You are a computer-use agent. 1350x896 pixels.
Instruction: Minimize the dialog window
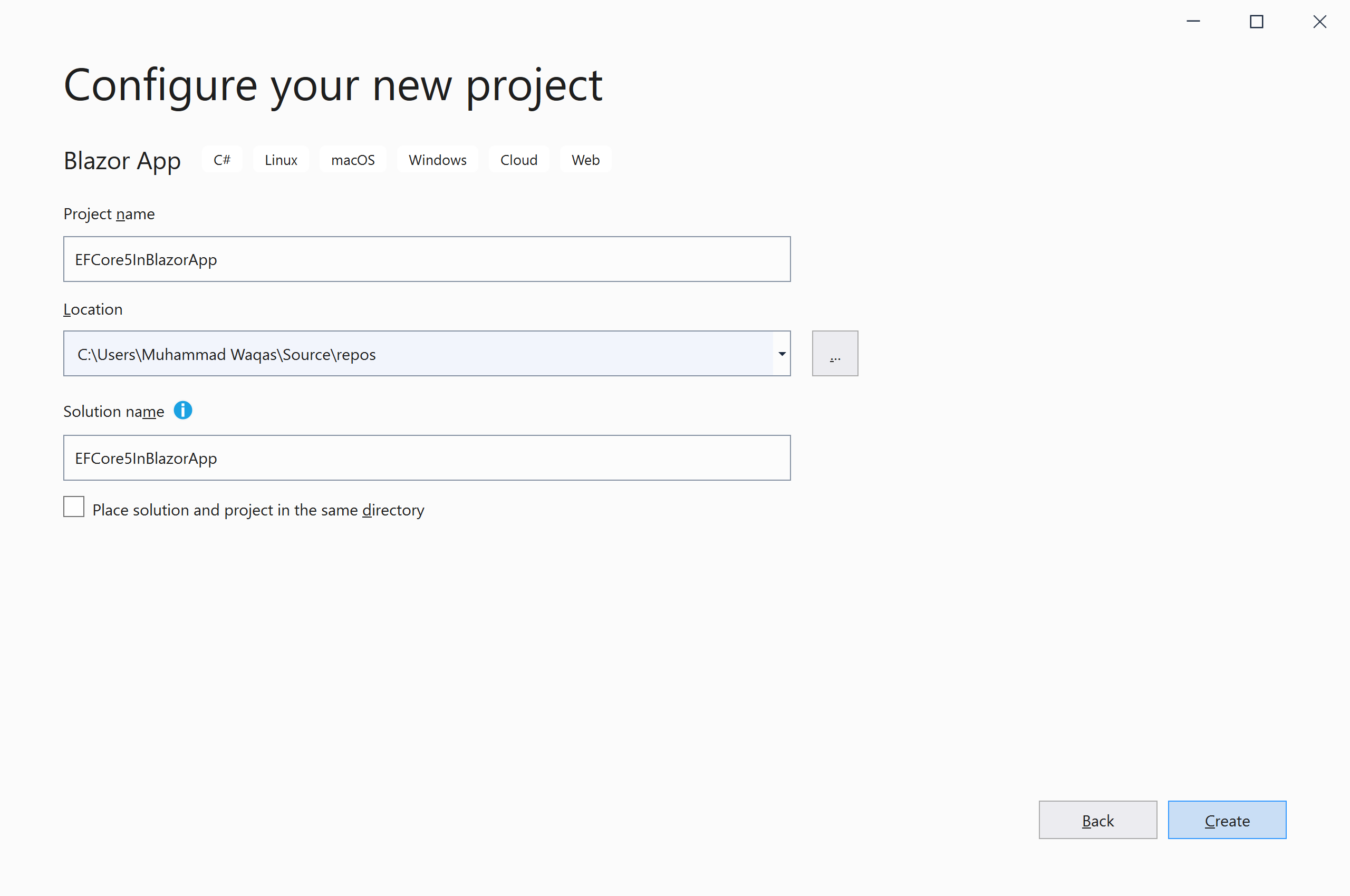pyautogui.click(x=1193, y=22)
